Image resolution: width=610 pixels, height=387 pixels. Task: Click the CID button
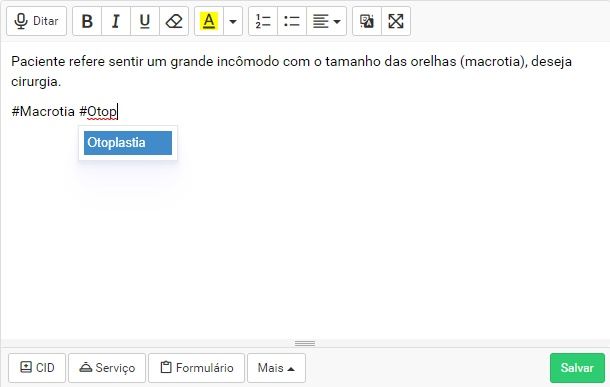(37, 368)
